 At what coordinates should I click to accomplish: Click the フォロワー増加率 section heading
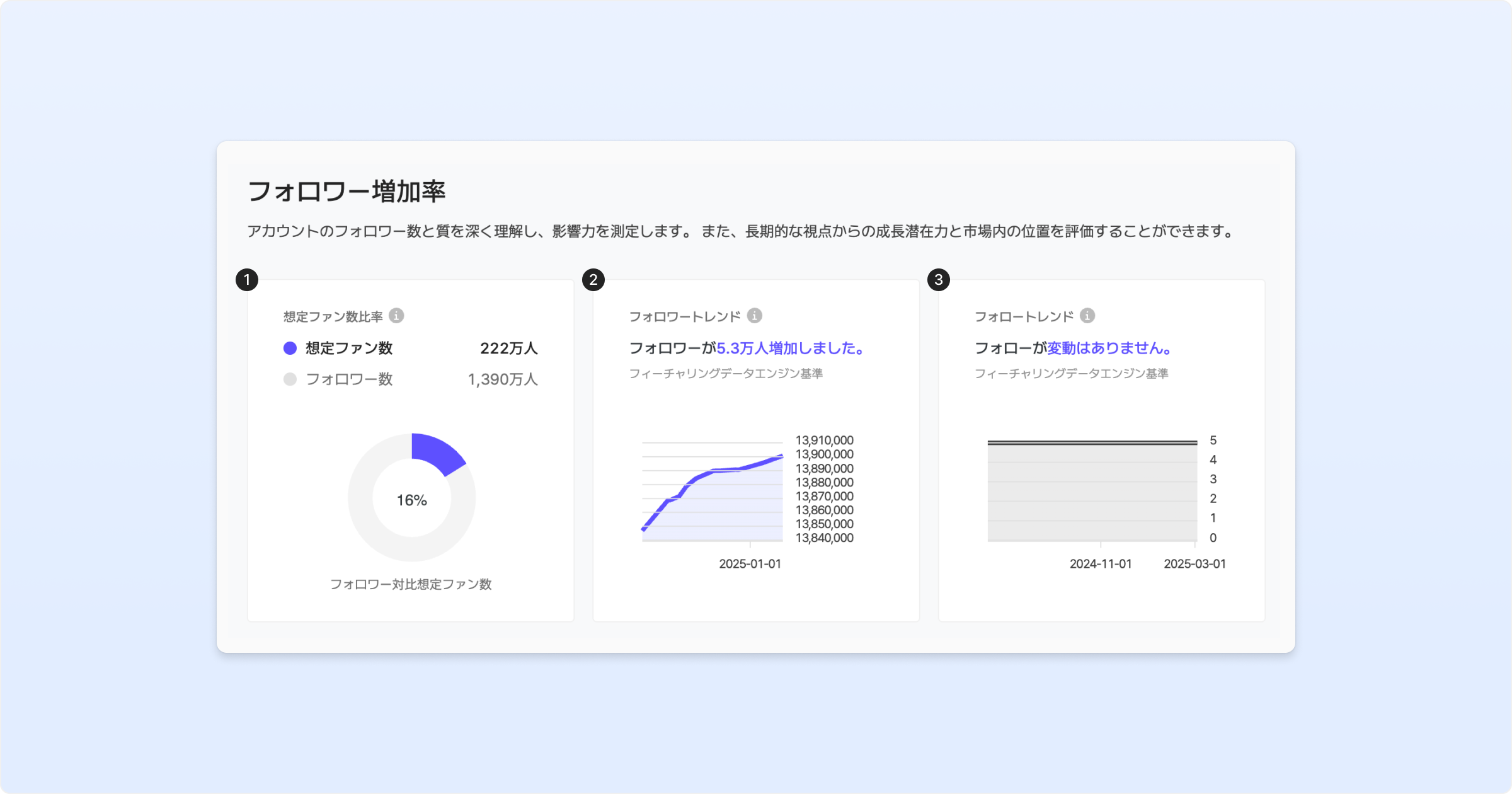point(346,192)
